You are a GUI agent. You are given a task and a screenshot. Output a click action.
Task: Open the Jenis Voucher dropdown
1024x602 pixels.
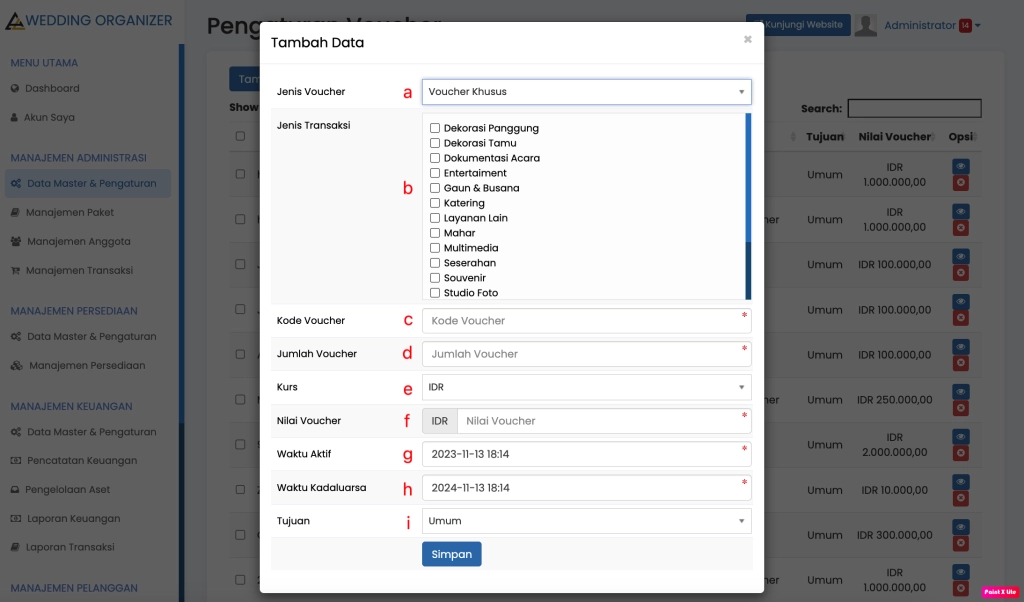pyautogui.click(x=586, y=92)
